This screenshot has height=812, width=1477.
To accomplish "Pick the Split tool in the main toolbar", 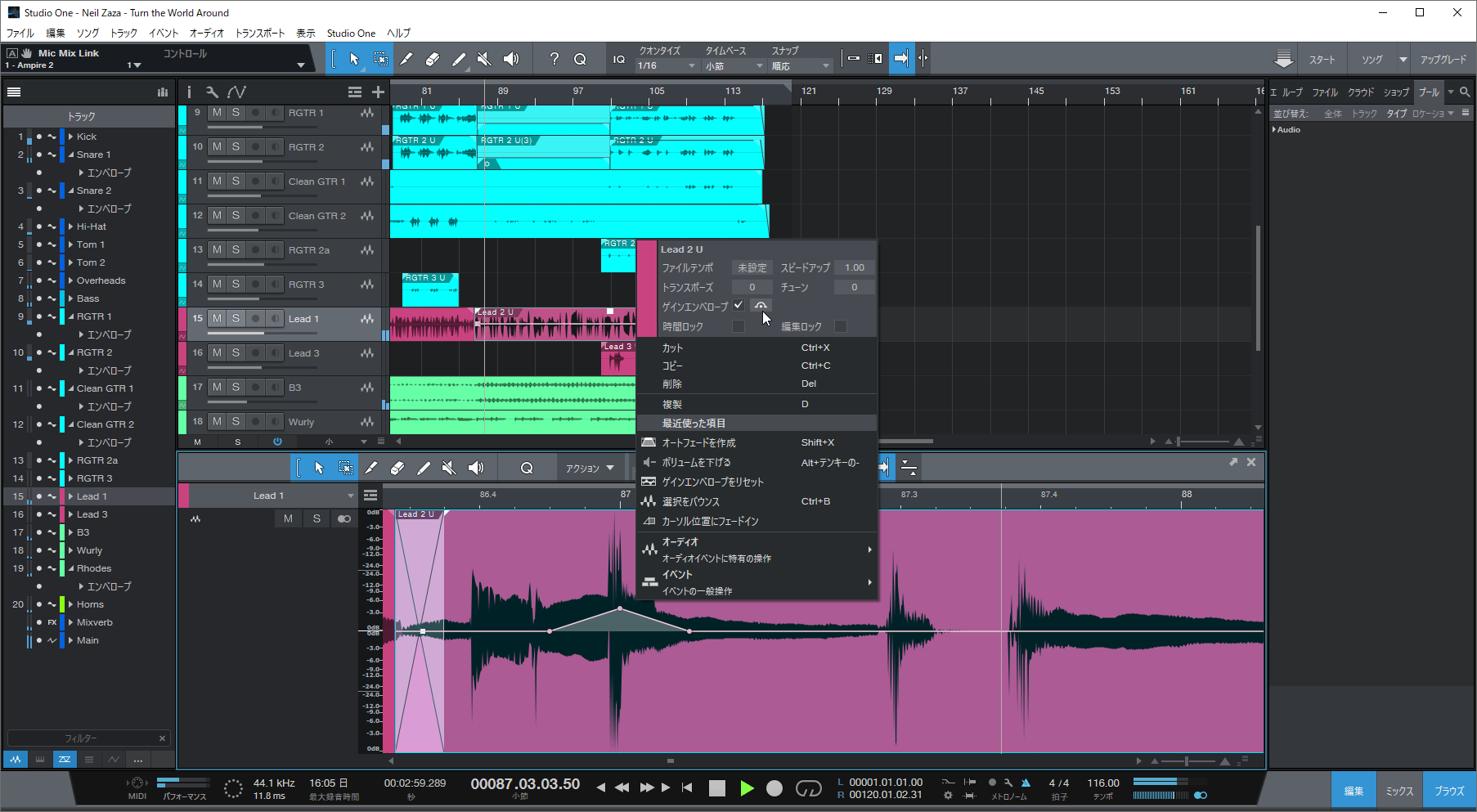I will (406, 59).
